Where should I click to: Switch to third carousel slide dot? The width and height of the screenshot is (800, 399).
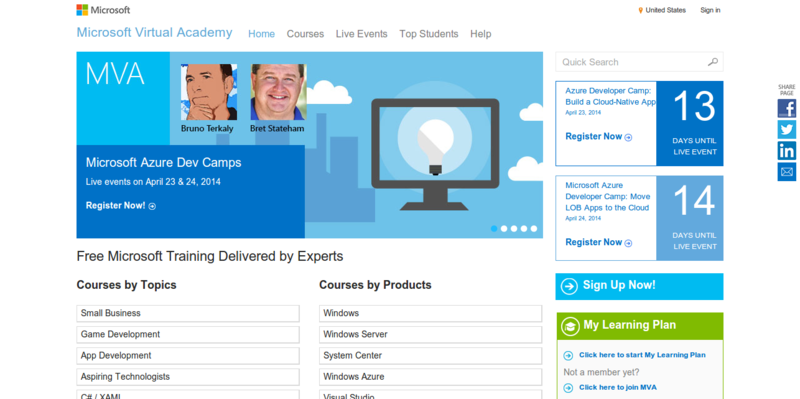[514, 229]
